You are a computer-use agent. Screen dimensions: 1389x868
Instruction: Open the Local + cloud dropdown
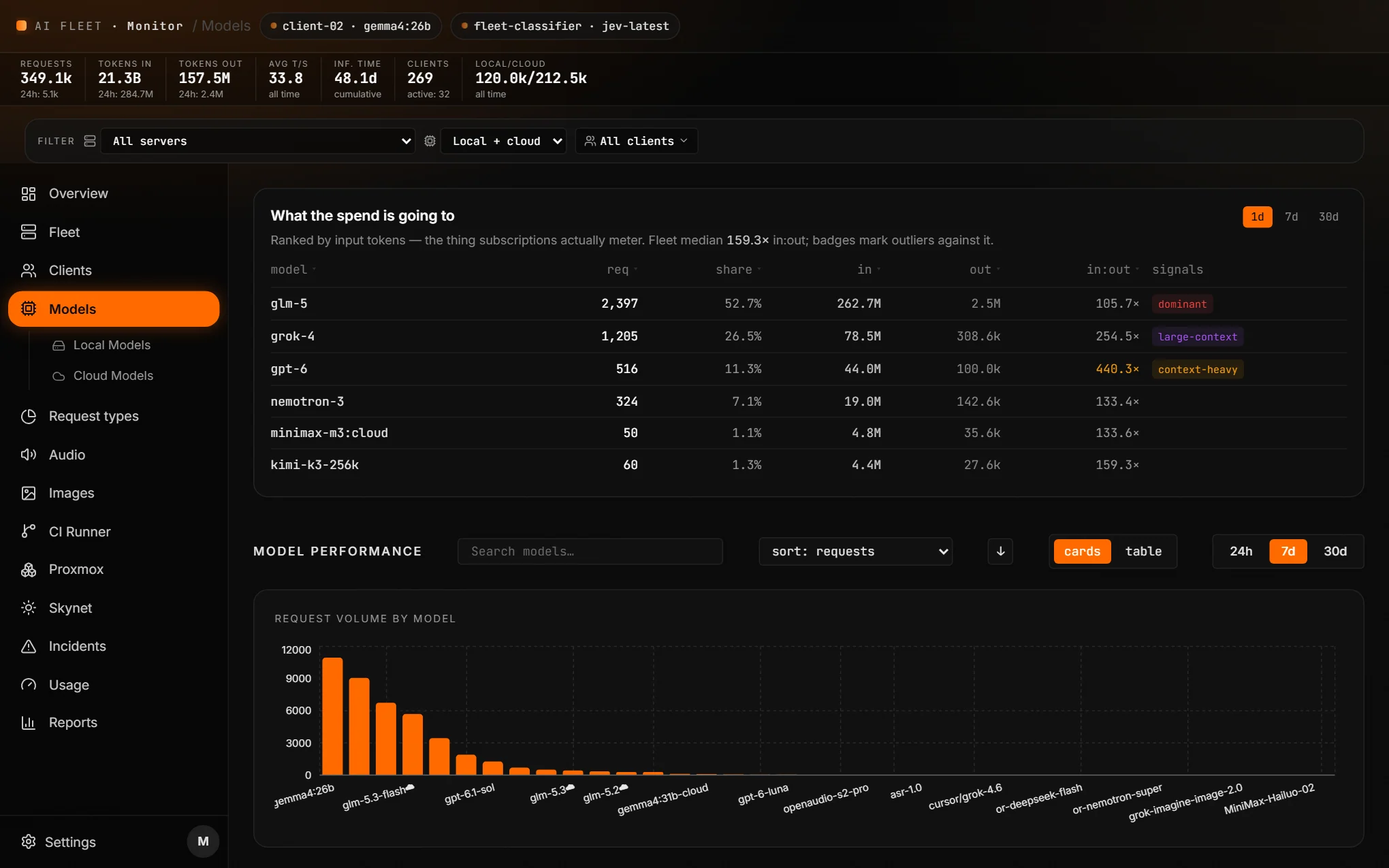503,141
